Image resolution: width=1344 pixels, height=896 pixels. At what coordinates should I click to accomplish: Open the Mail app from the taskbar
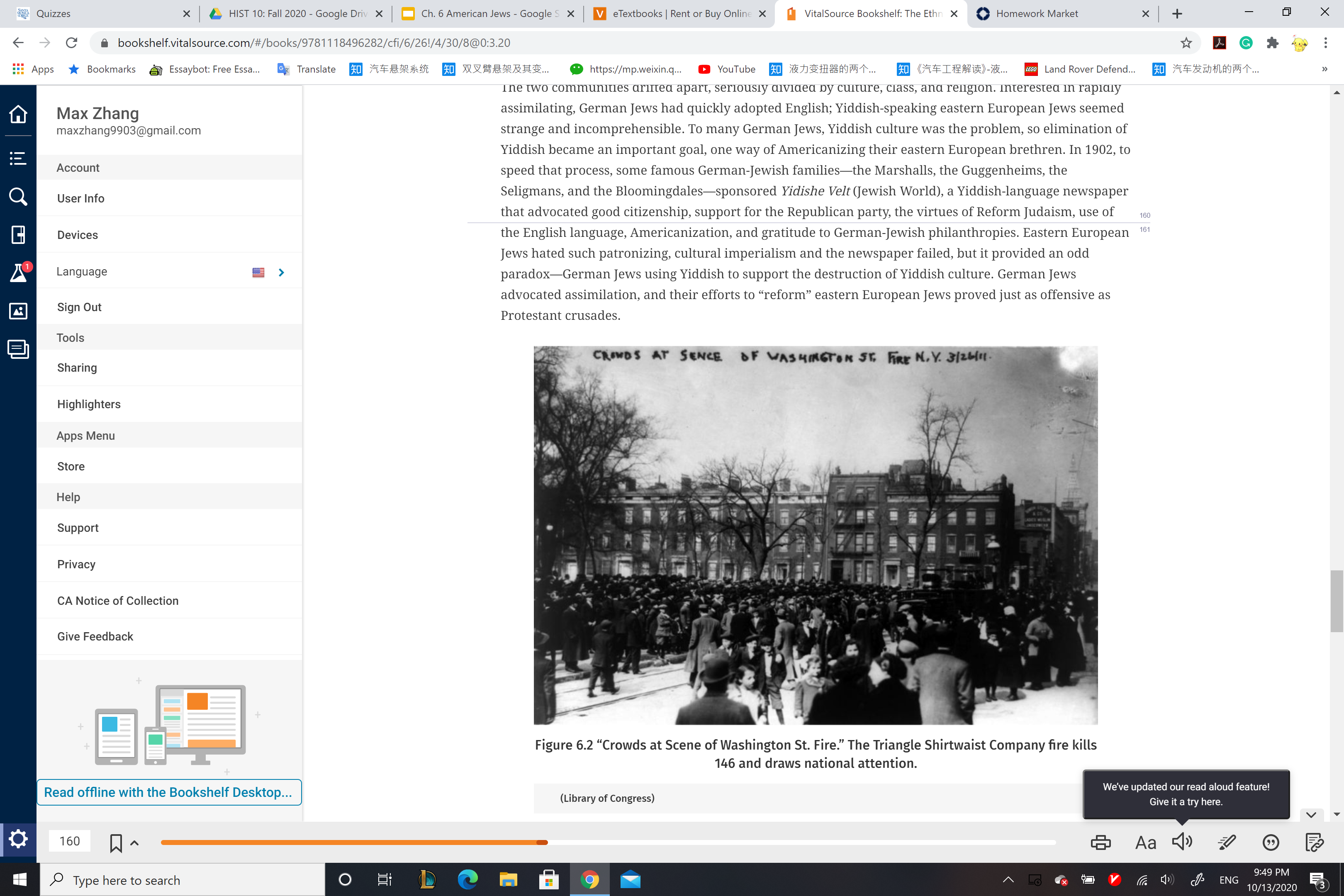[x=630, y=879]
